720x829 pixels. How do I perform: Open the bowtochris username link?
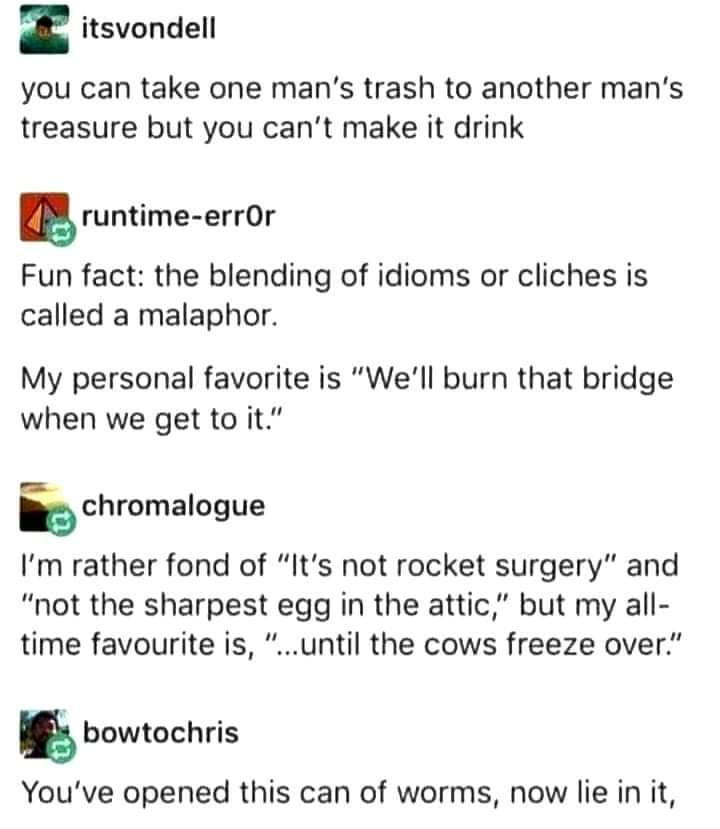[x=161, y=733]
